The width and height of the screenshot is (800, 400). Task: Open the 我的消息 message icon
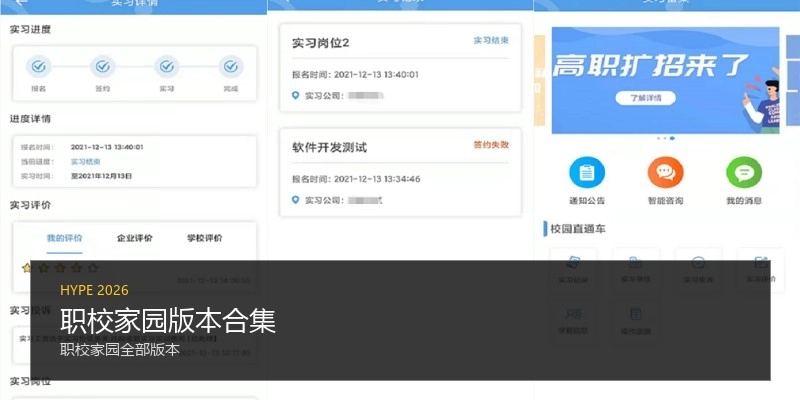click(x=744, y=172)
